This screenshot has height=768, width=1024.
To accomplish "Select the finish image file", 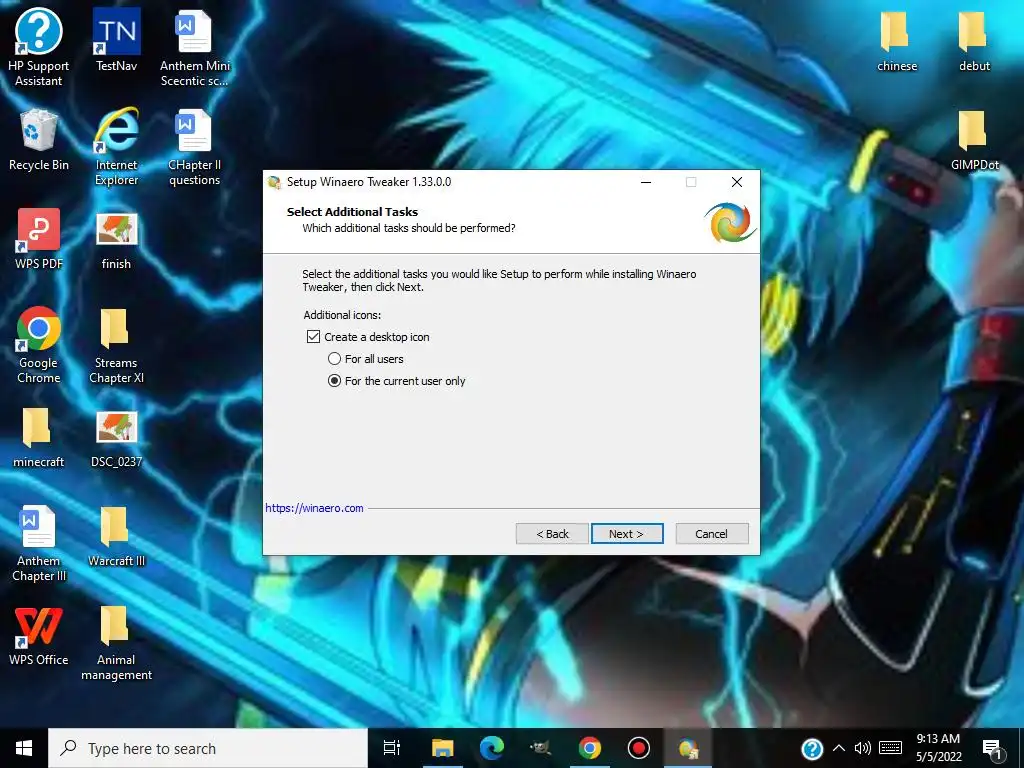I will pos(116,241).
